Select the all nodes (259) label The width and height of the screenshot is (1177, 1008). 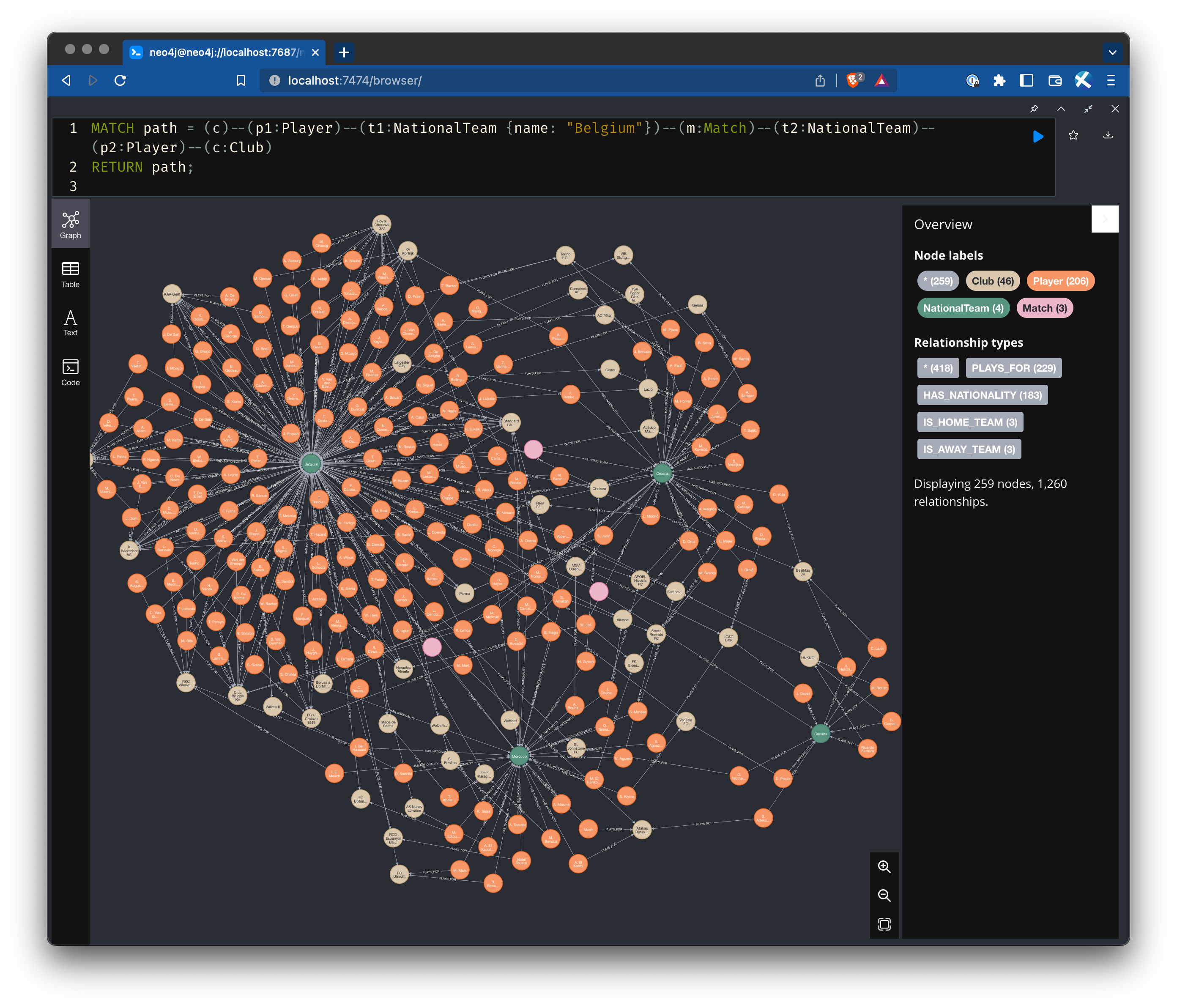[x=938, y=281]
